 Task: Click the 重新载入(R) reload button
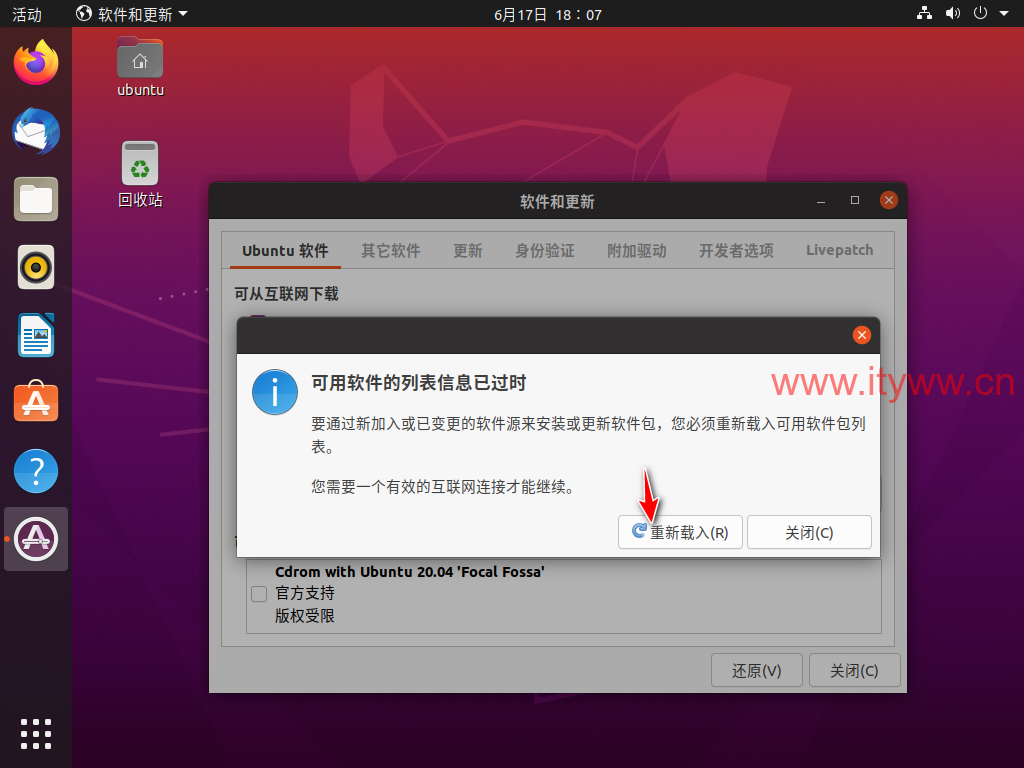680,532
